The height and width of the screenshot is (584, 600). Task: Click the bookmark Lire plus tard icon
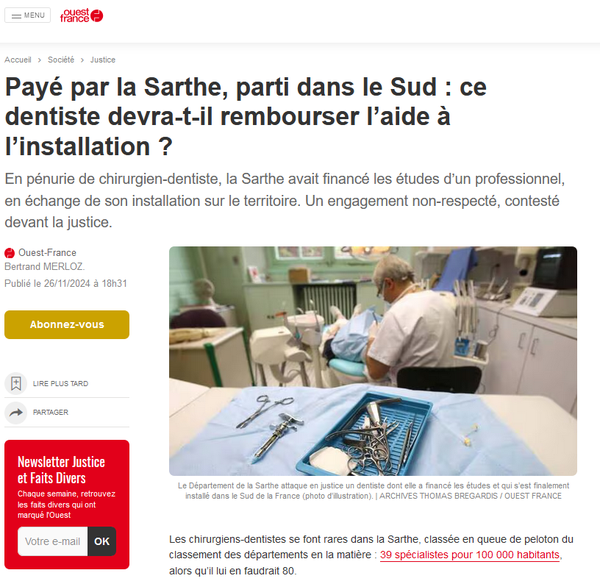pos(16,383)
